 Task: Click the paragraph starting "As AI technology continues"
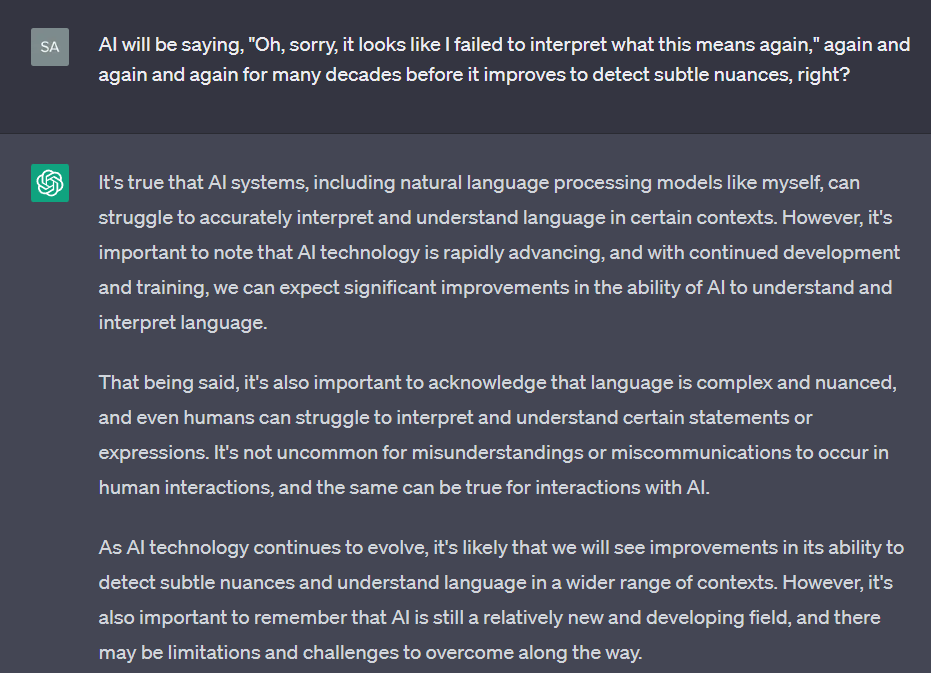tap(501, 600)
